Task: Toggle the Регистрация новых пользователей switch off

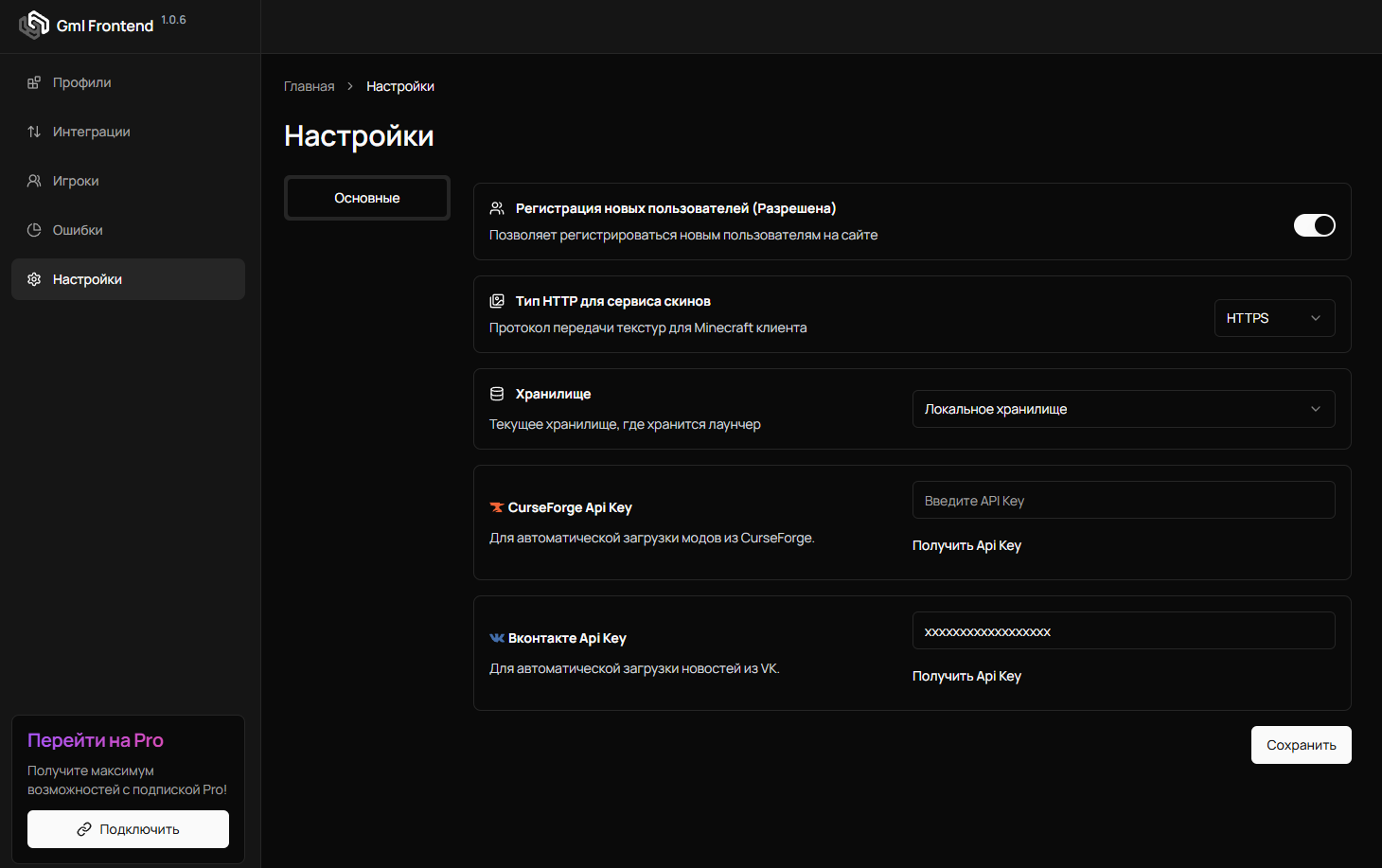Action: [x=1314, y=224]
